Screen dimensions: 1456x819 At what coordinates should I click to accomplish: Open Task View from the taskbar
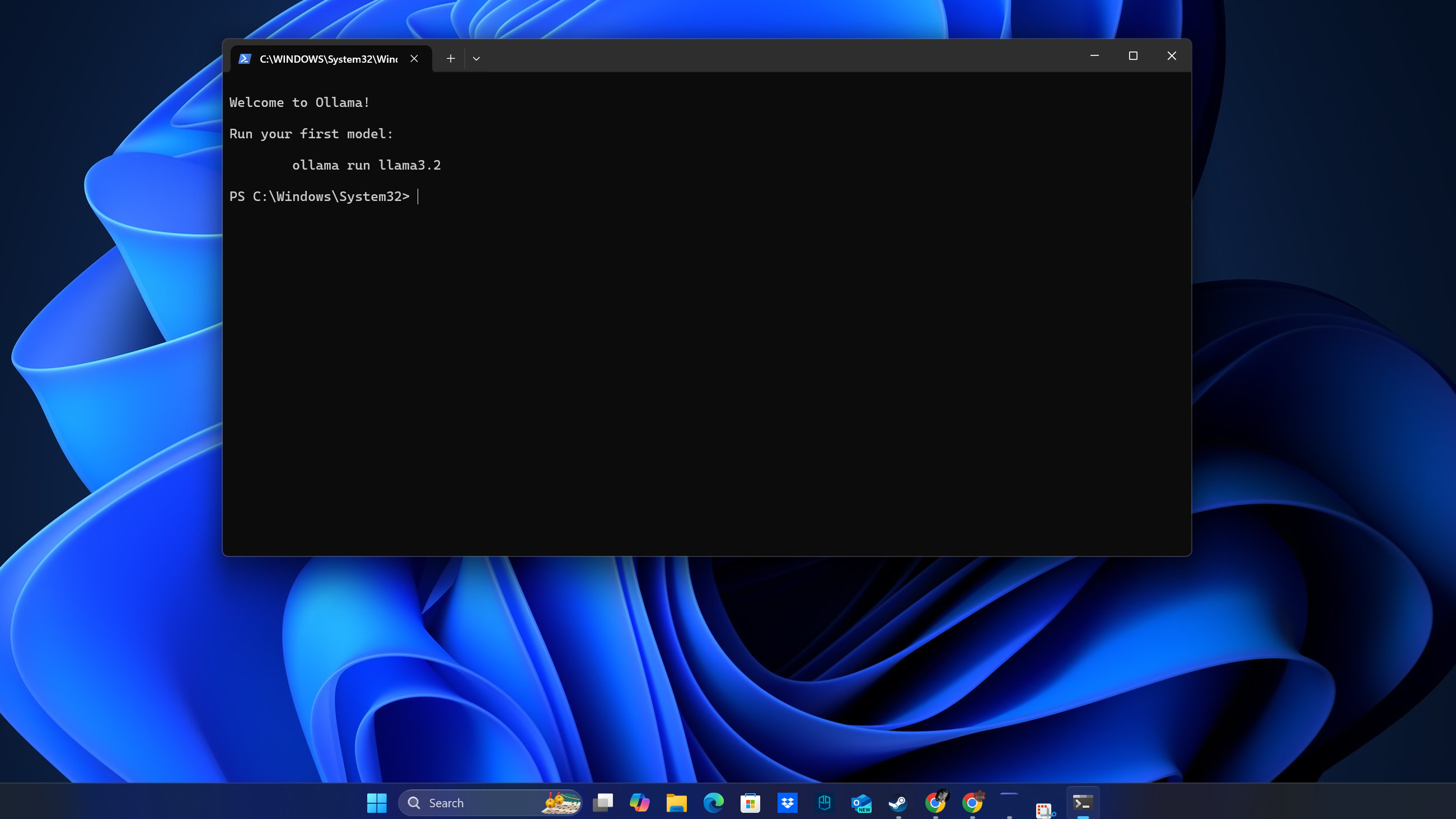coord(602,803)
